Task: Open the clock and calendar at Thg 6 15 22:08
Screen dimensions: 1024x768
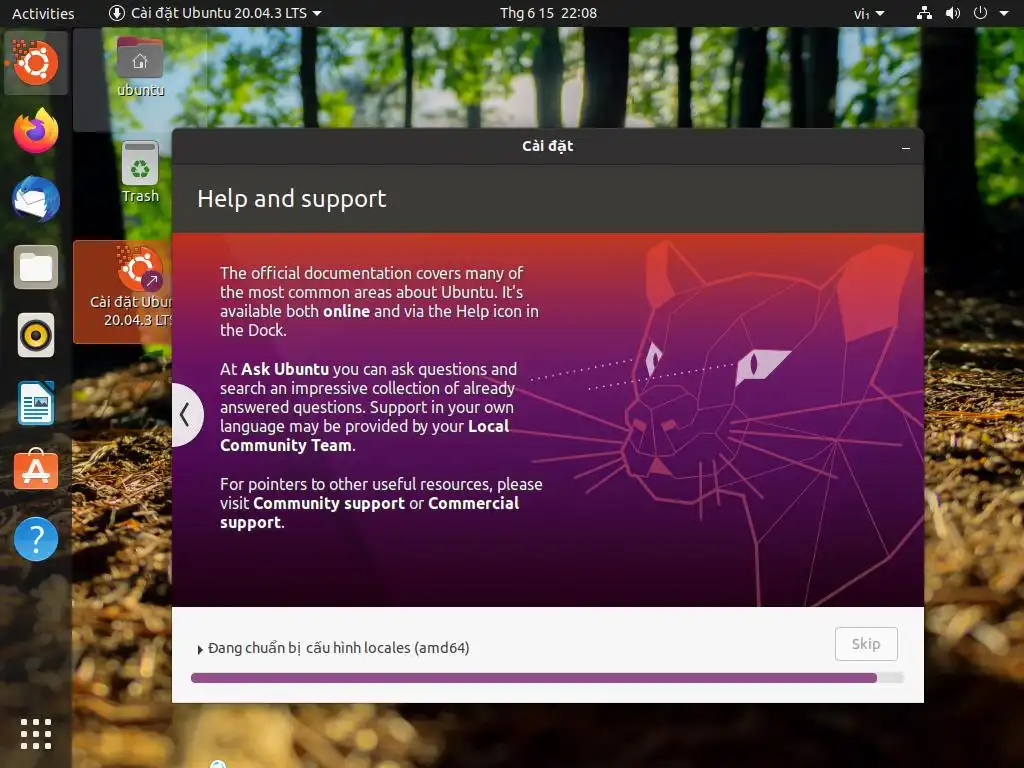Action: (548, 13)
